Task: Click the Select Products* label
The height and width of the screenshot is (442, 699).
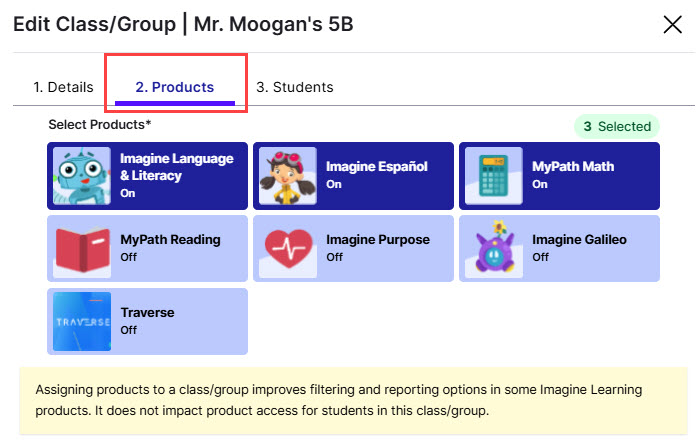Action: pos(100,124)
